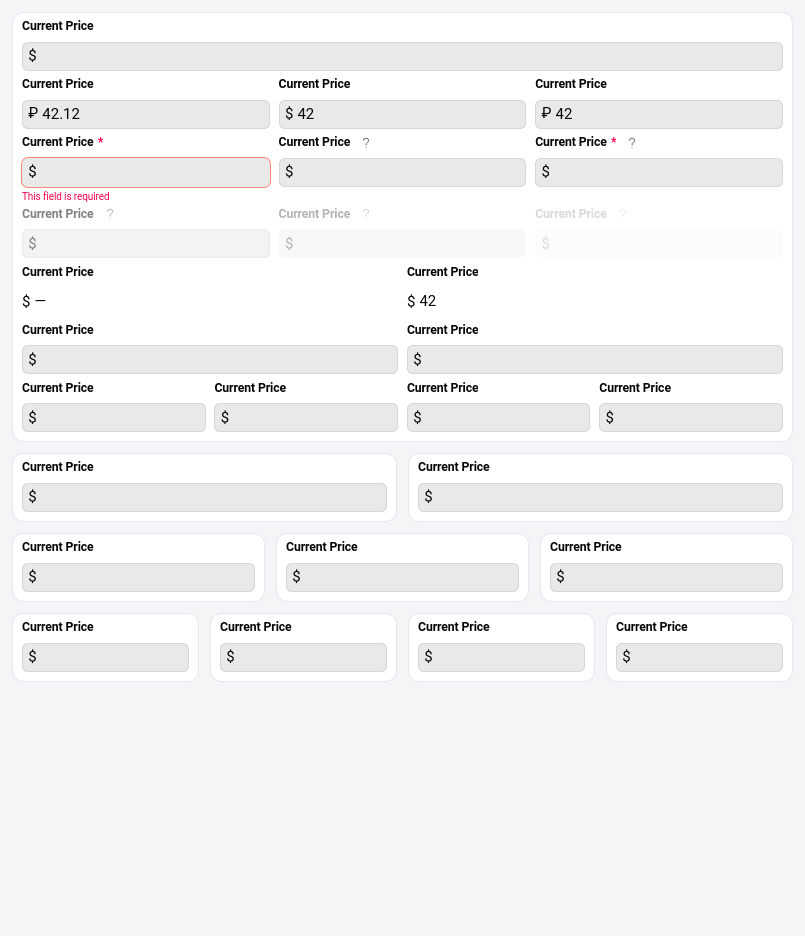Screen dimensions: 805x936
Task: Click the read-only price value '$ 42'
Action: [x=422, y=301]
